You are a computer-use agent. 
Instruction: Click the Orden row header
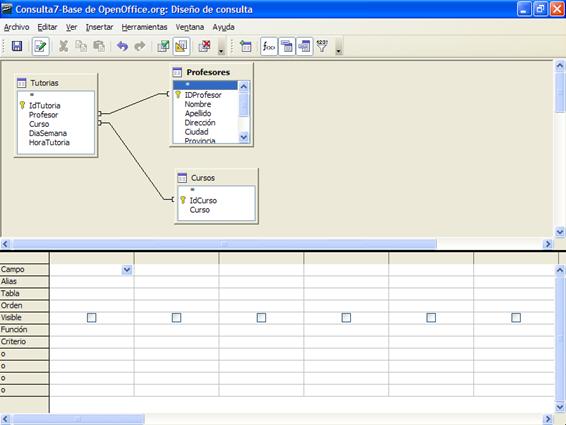[24, 305]
